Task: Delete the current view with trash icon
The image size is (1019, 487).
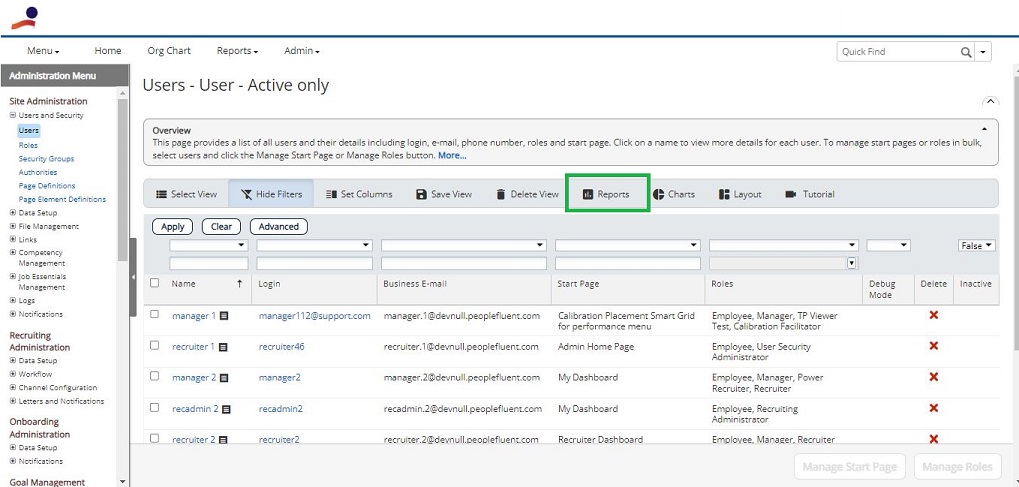Action: pos(500,194)
